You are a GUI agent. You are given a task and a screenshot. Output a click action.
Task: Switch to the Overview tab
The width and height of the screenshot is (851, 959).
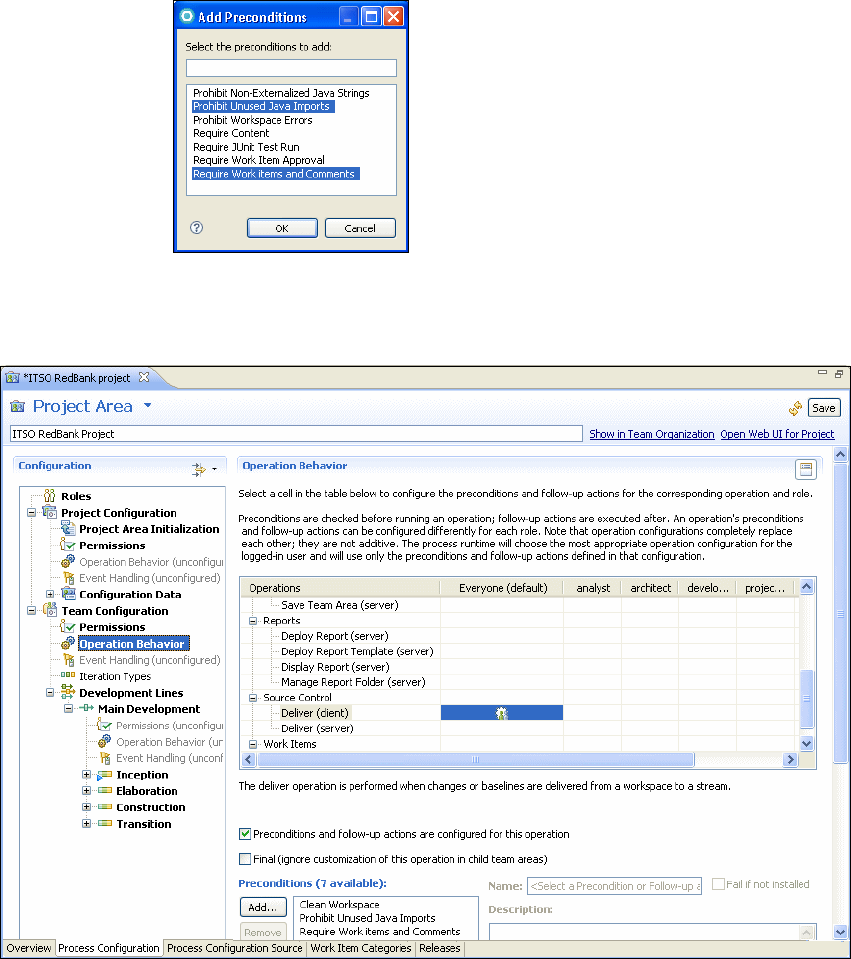pyautogui.click(x=28, y=948)
